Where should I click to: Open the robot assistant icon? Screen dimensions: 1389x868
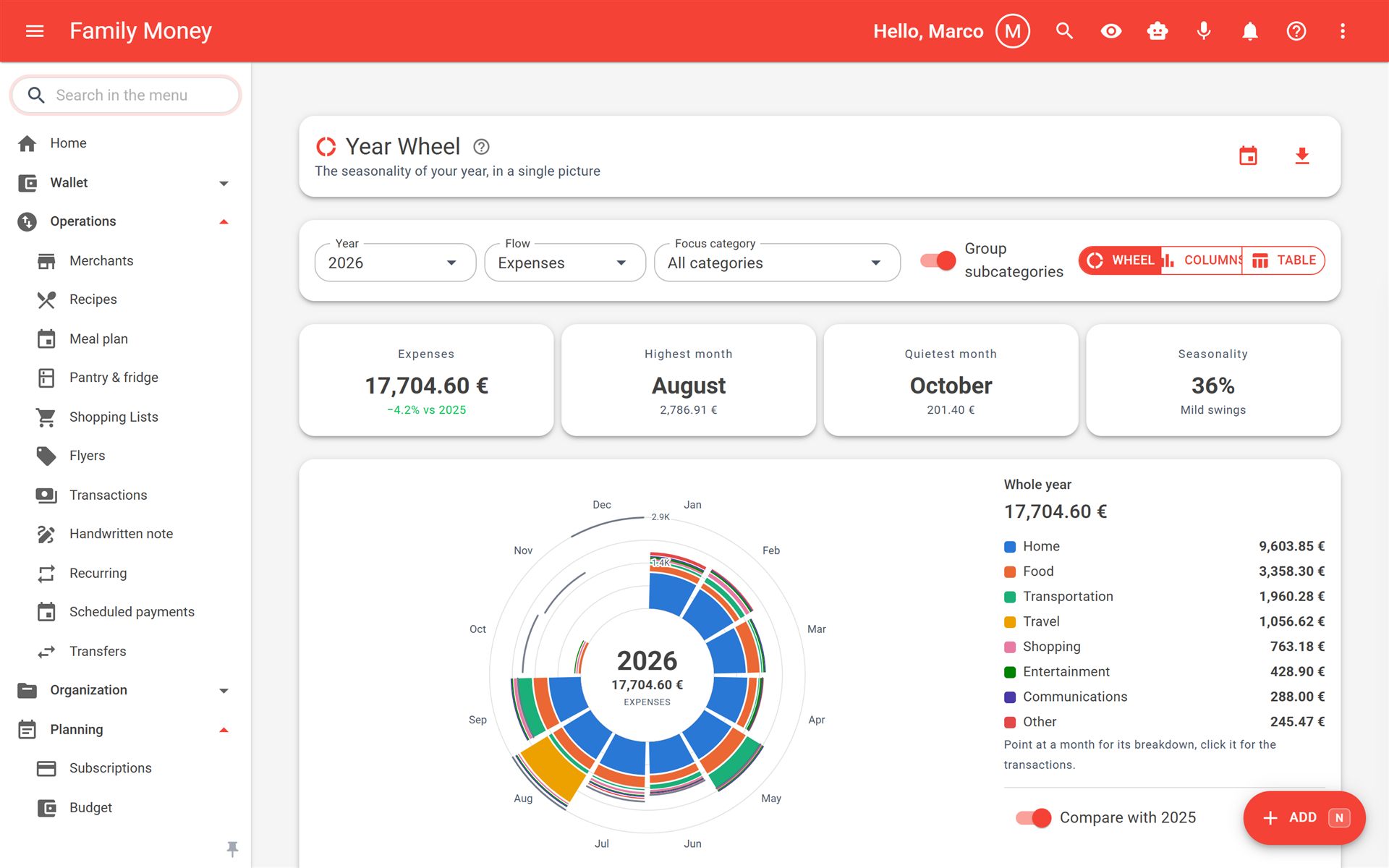(1157, 31)
